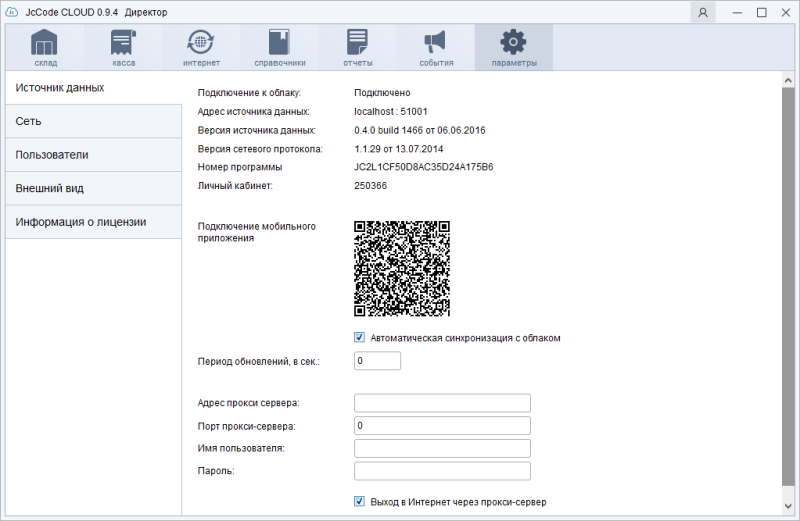Open the Пользователи settings tab

pyautogui.click(x=93, y=155)
